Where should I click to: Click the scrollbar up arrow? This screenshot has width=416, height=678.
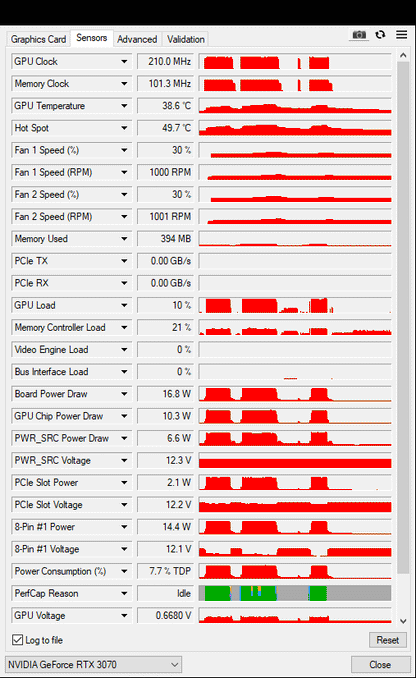[403, 55]
